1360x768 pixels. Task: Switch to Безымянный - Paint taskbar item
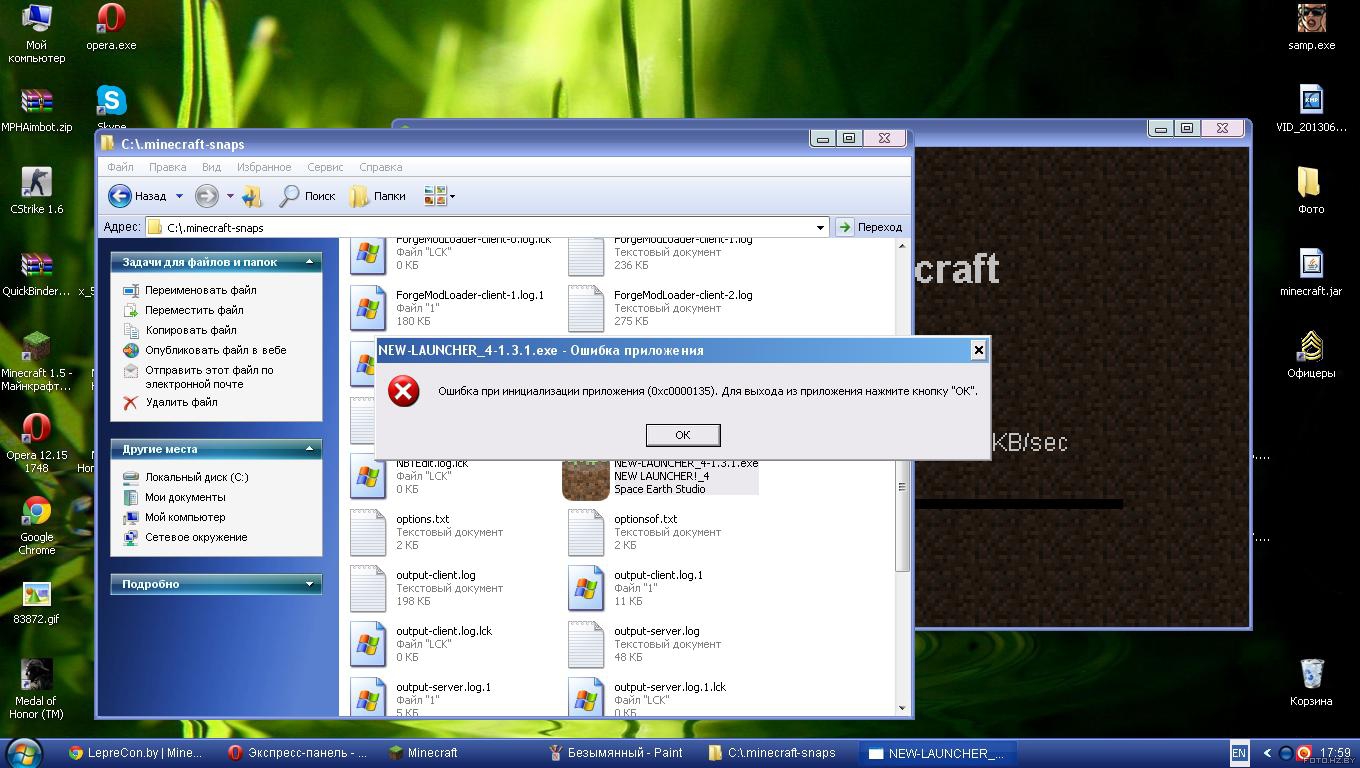coord(617,753)
